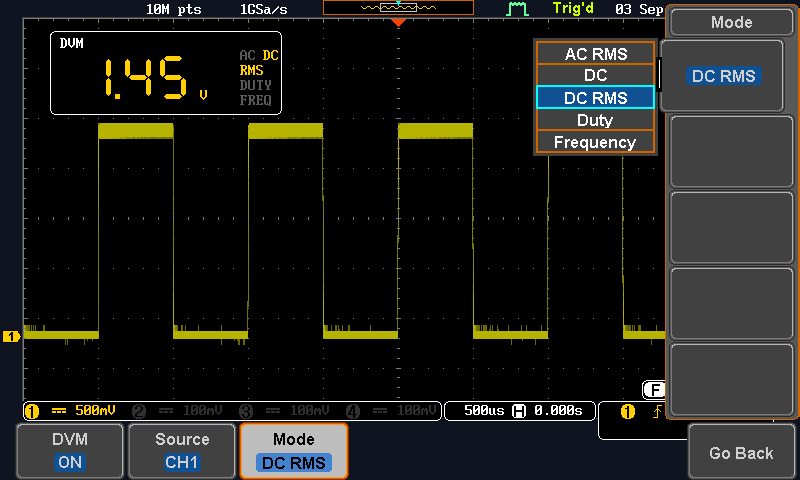Select Frequency in the mode list
Image resolution: width=800 pixels, height=480 pixels.
coord(596,142)
